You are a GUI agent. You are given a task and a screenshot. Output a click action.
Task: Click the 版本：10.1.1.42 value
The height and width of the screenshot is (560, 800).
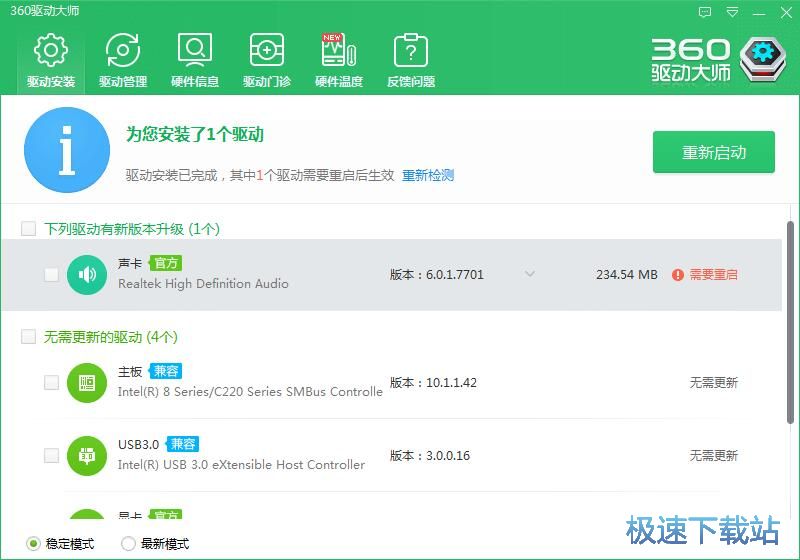(433, 383)
